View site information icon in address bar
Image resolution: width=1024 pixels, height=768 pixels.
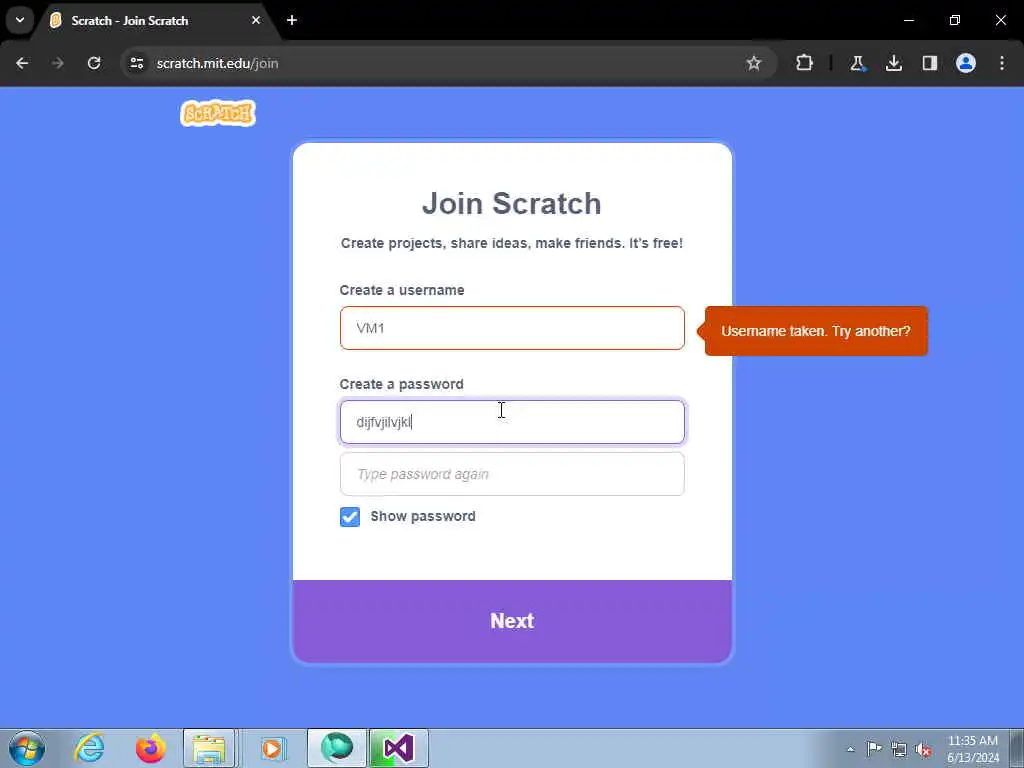[x=137, y=63]
